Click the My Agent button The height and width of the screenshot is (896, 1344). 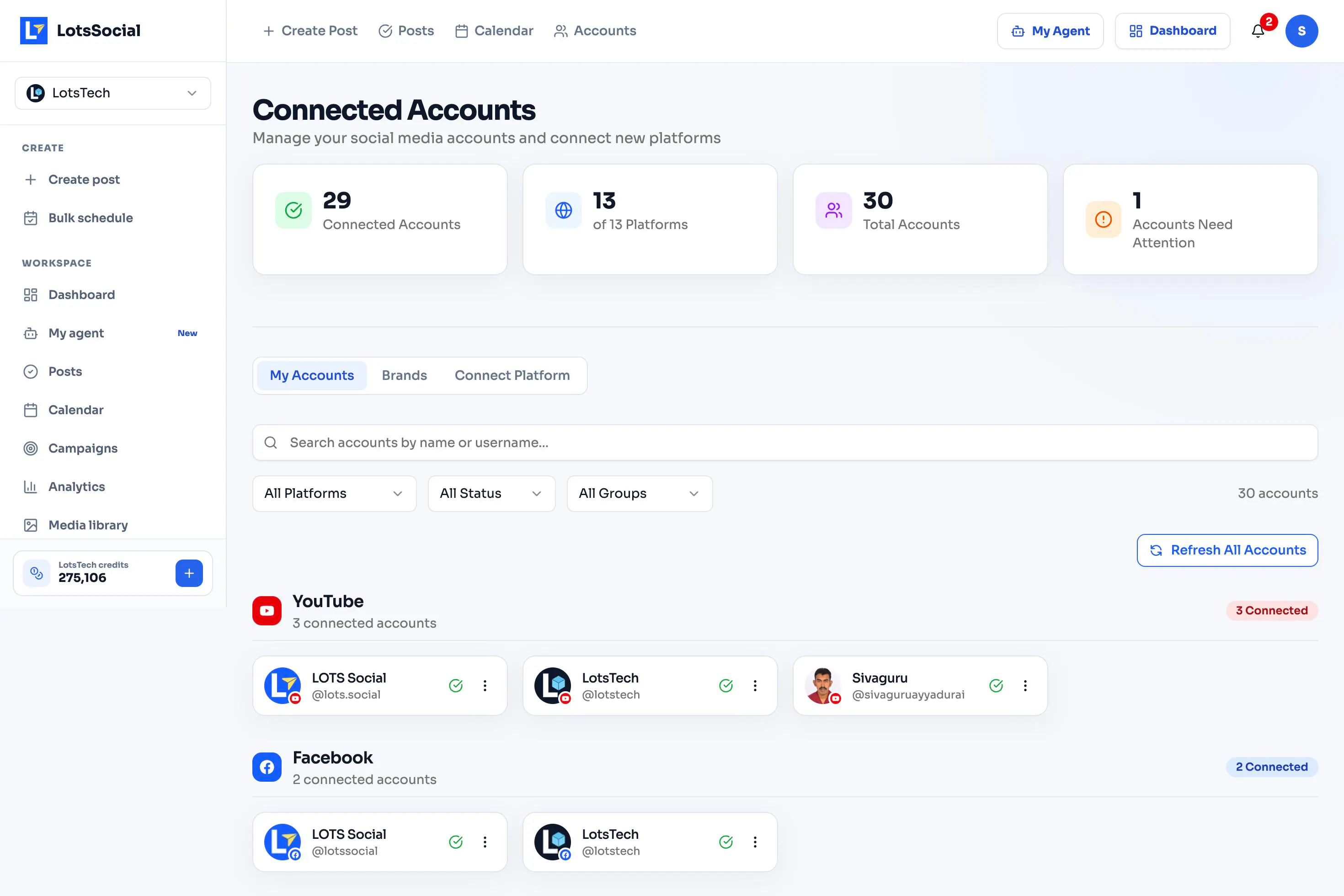click(1051, 31)
